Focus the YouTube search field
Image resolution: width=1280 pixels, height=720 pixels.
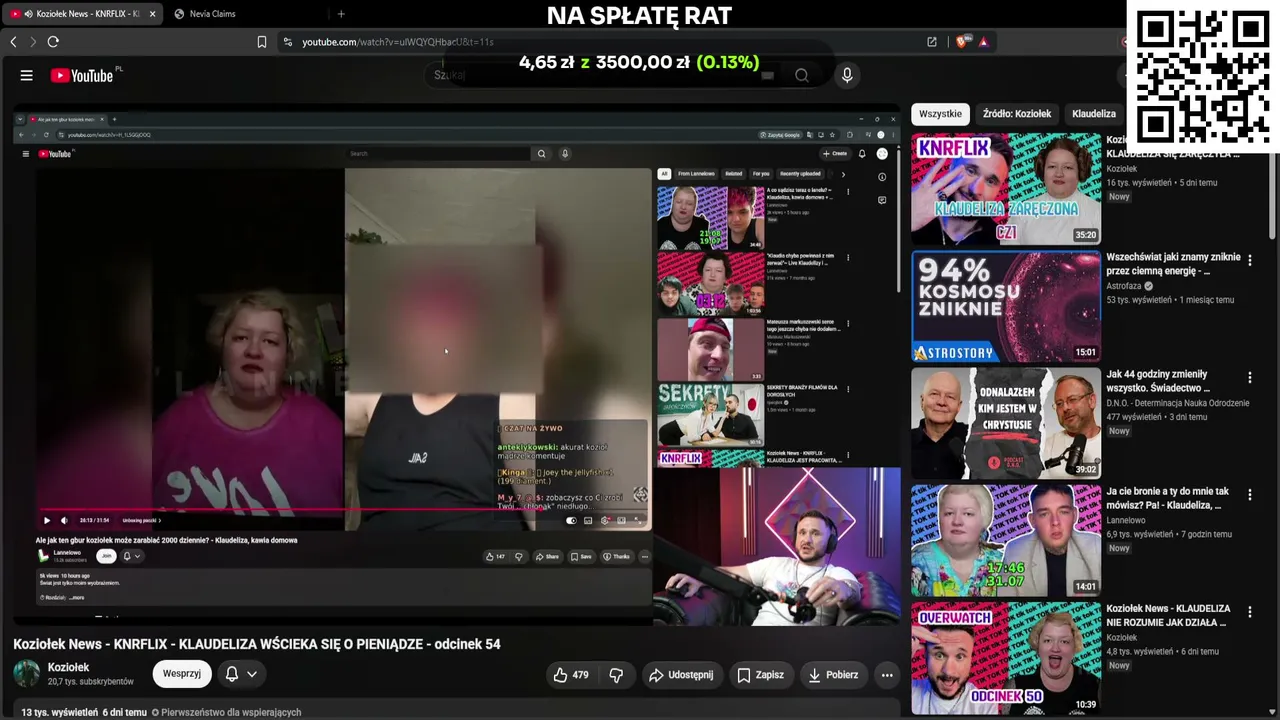(x=606, y=75)
